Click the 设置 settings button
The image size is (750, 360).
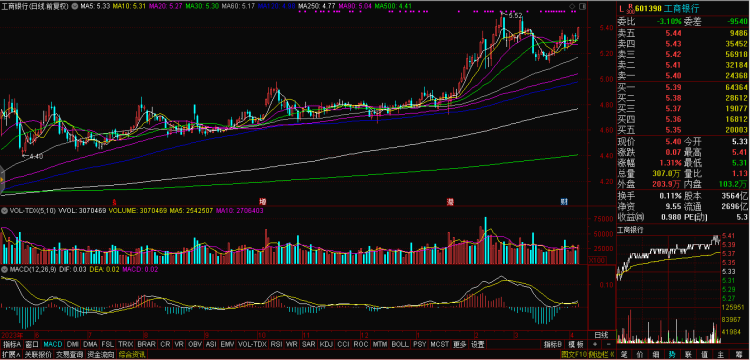tap(477, 344)
